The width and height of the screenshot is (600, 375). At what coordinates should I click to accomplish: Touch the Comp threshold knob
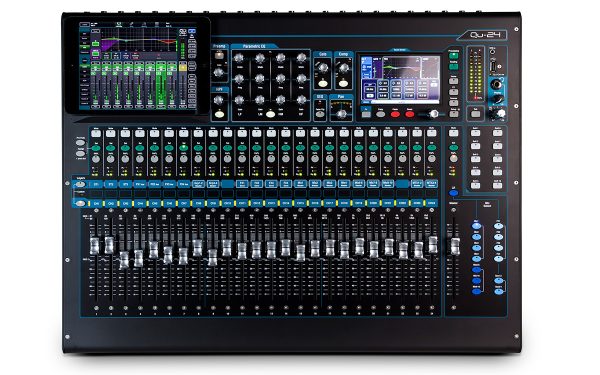click(344, 68)
